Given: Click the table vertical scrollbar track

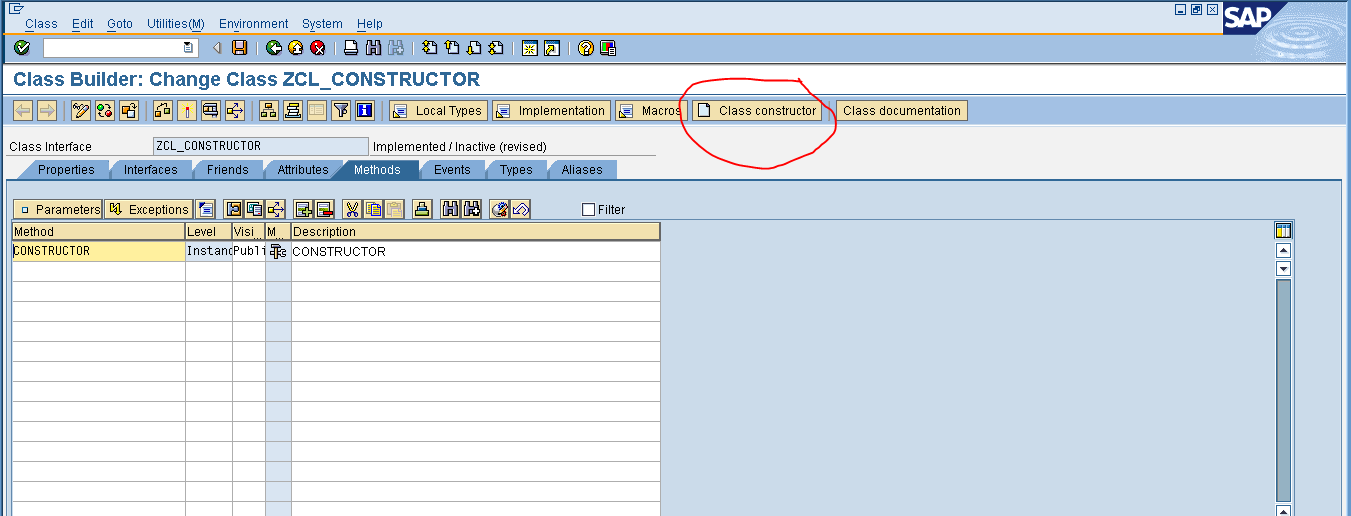Looking at the screenshot, I should [x=1283, y=390].
